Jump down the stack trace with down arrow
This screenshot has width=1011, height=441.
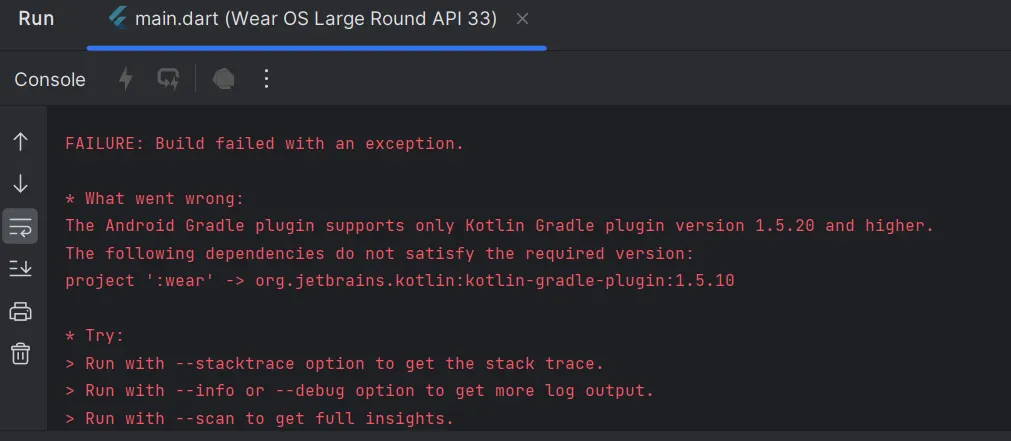[21, 184]
